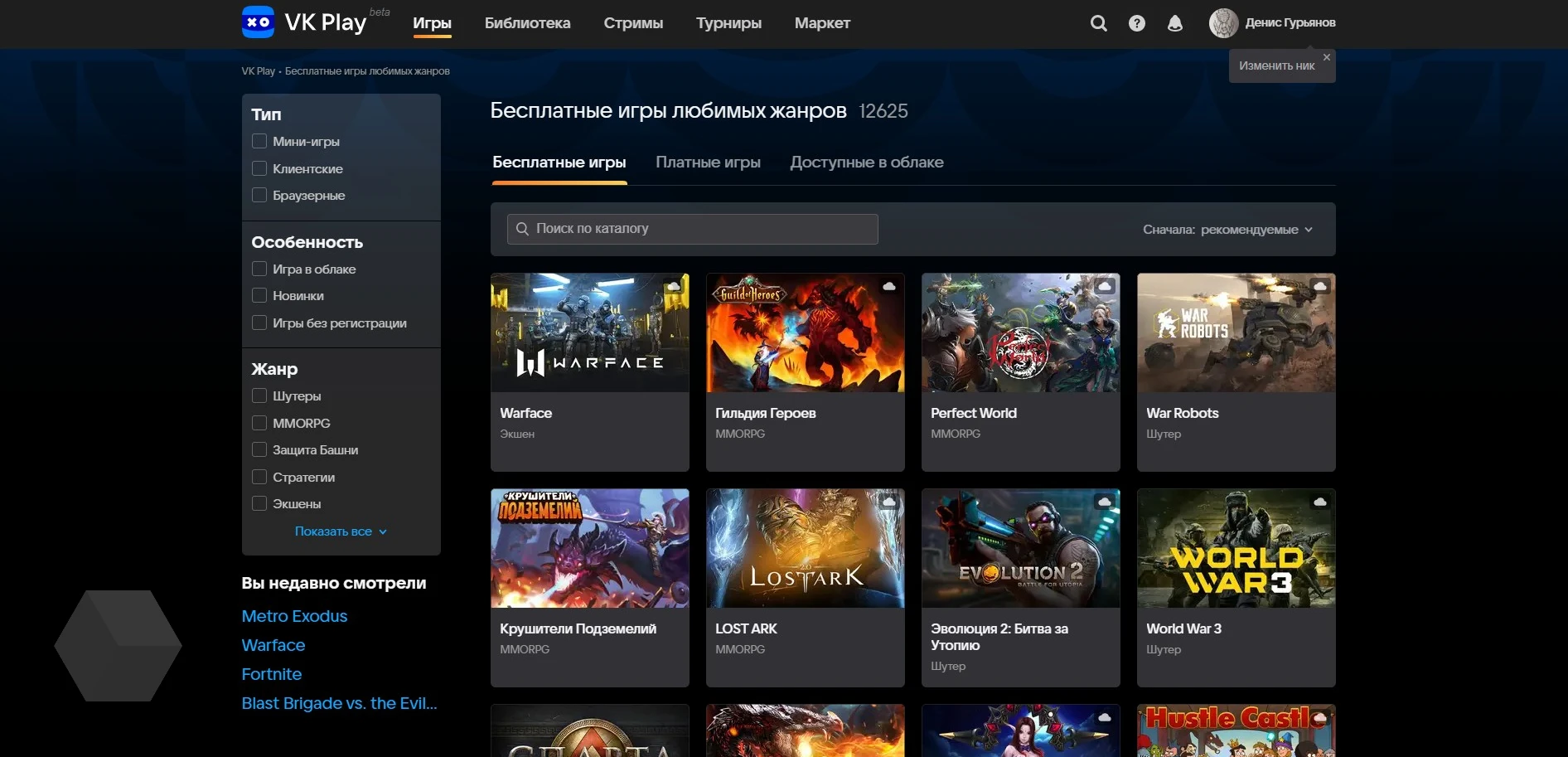Click the cloud icon on Гильдия Героев card

889,286
